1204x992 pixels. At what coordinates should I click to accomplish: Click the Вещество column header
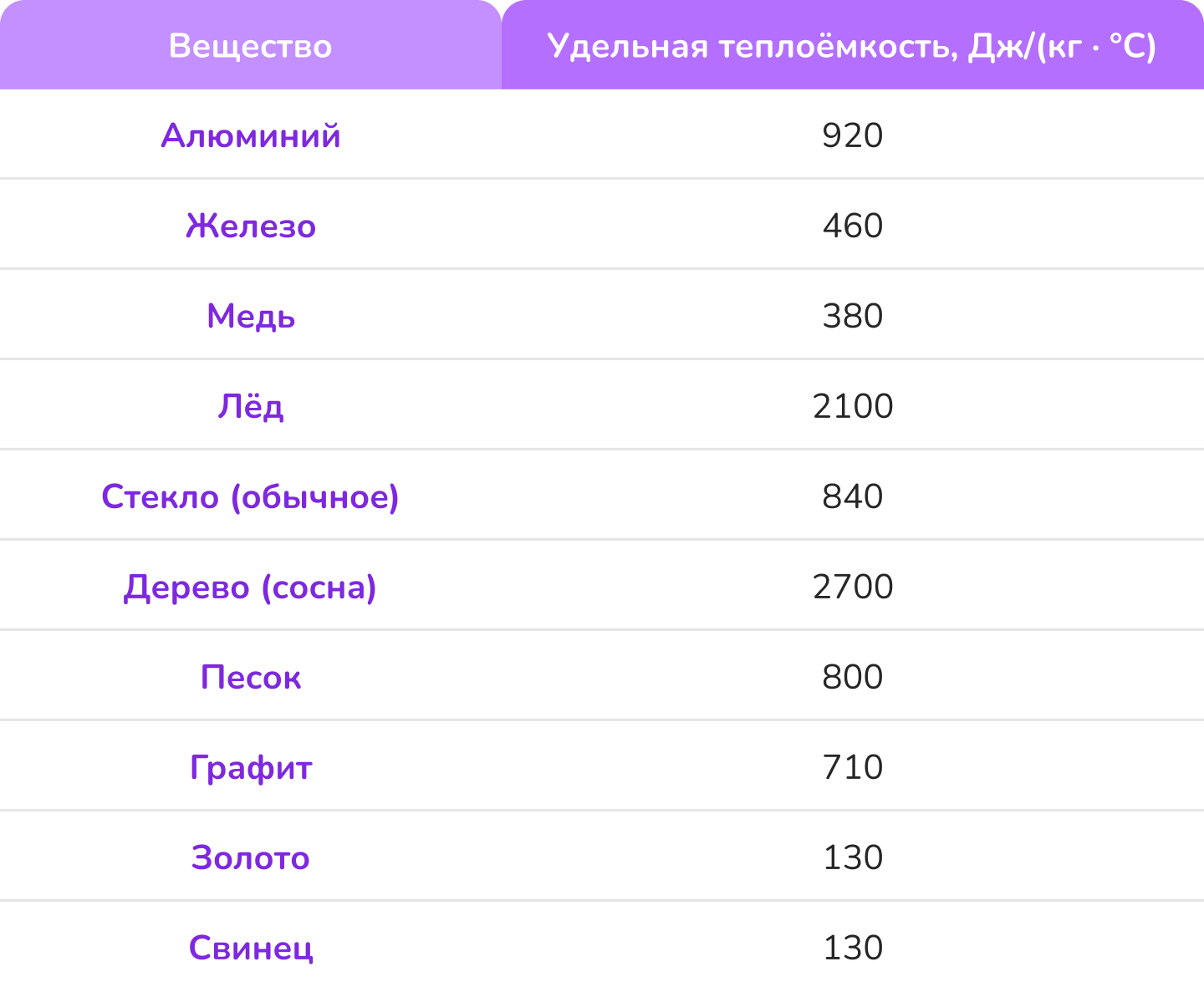[x=251, y=46]
